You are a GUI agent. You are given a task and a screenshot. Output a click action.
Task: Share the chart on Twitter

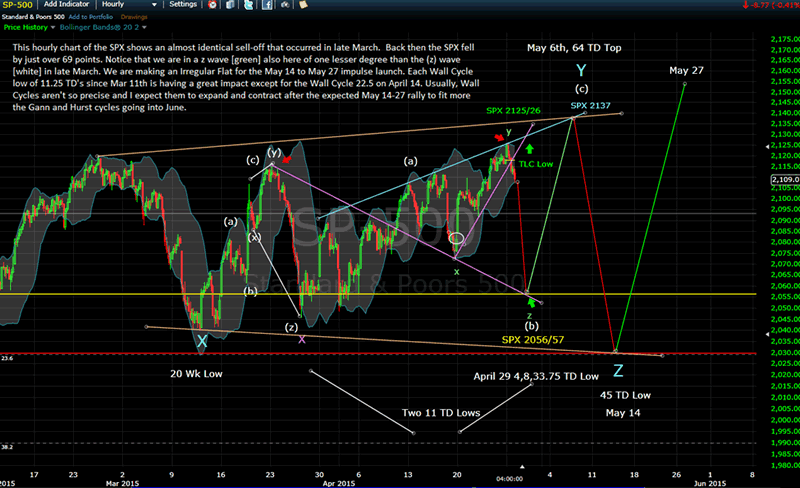[x=248, y=5]
